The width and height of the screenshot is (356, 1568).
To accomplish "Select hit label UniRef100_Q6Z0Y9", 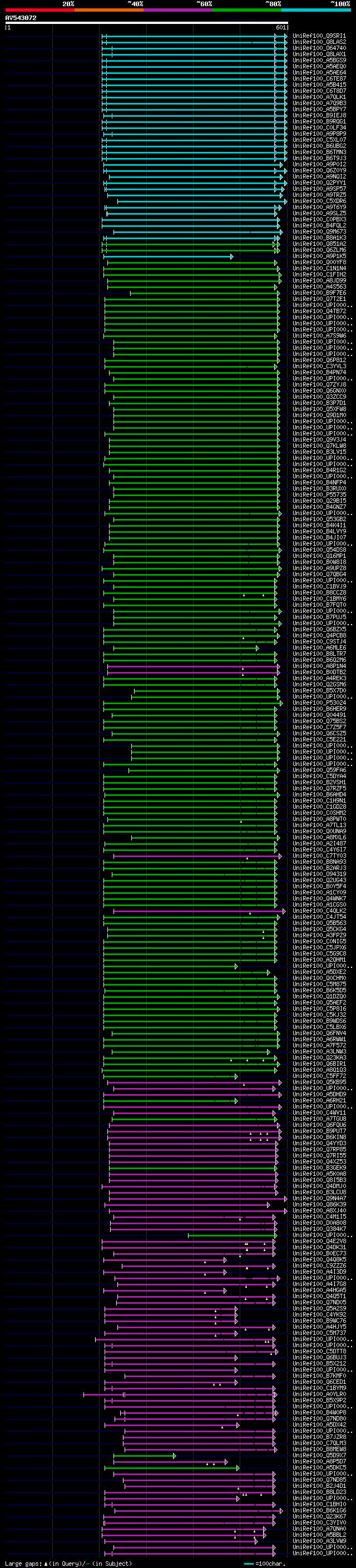I will [319, 170].
